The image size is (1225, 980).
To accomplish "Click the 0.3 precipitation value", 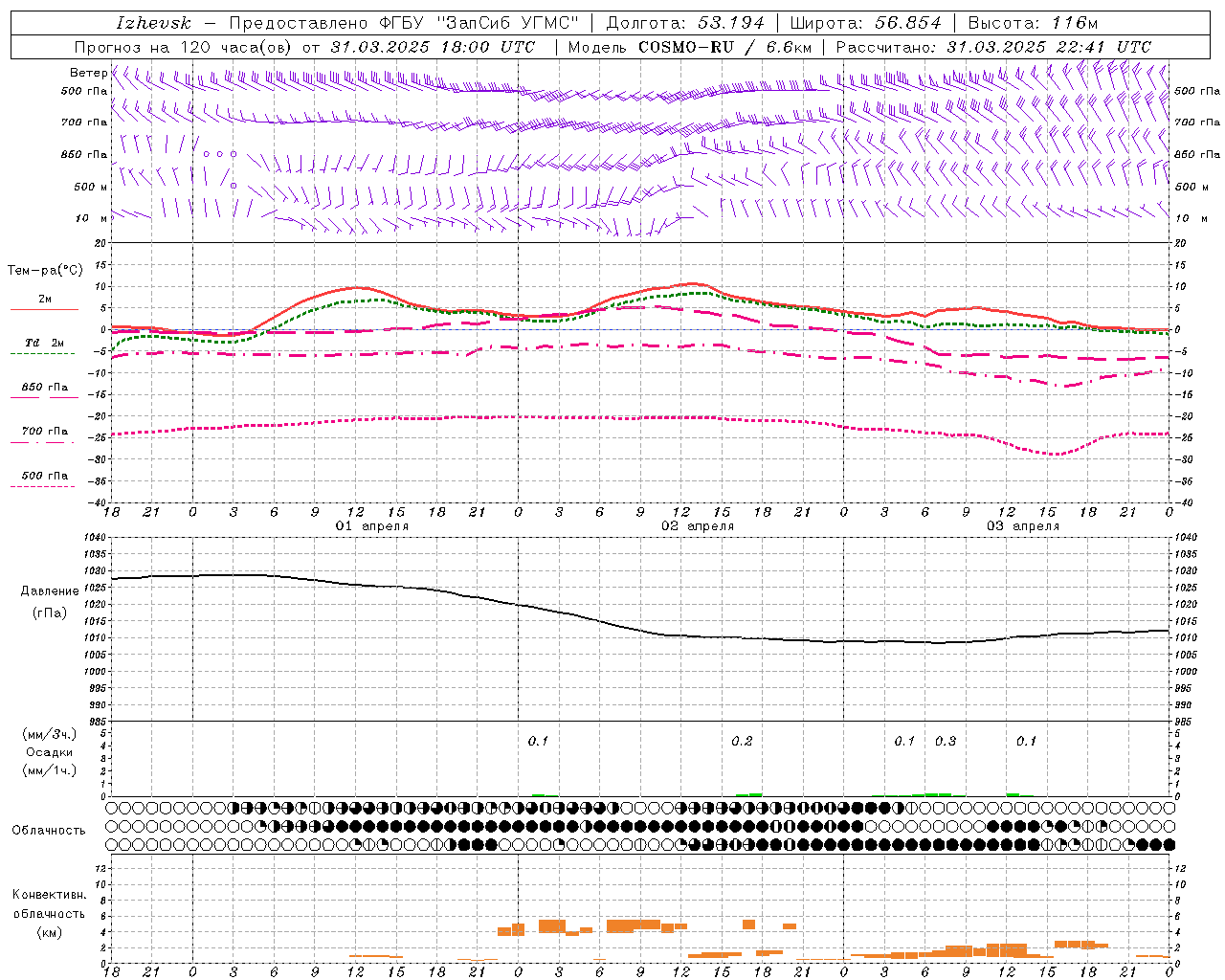I will pos(946,741).
